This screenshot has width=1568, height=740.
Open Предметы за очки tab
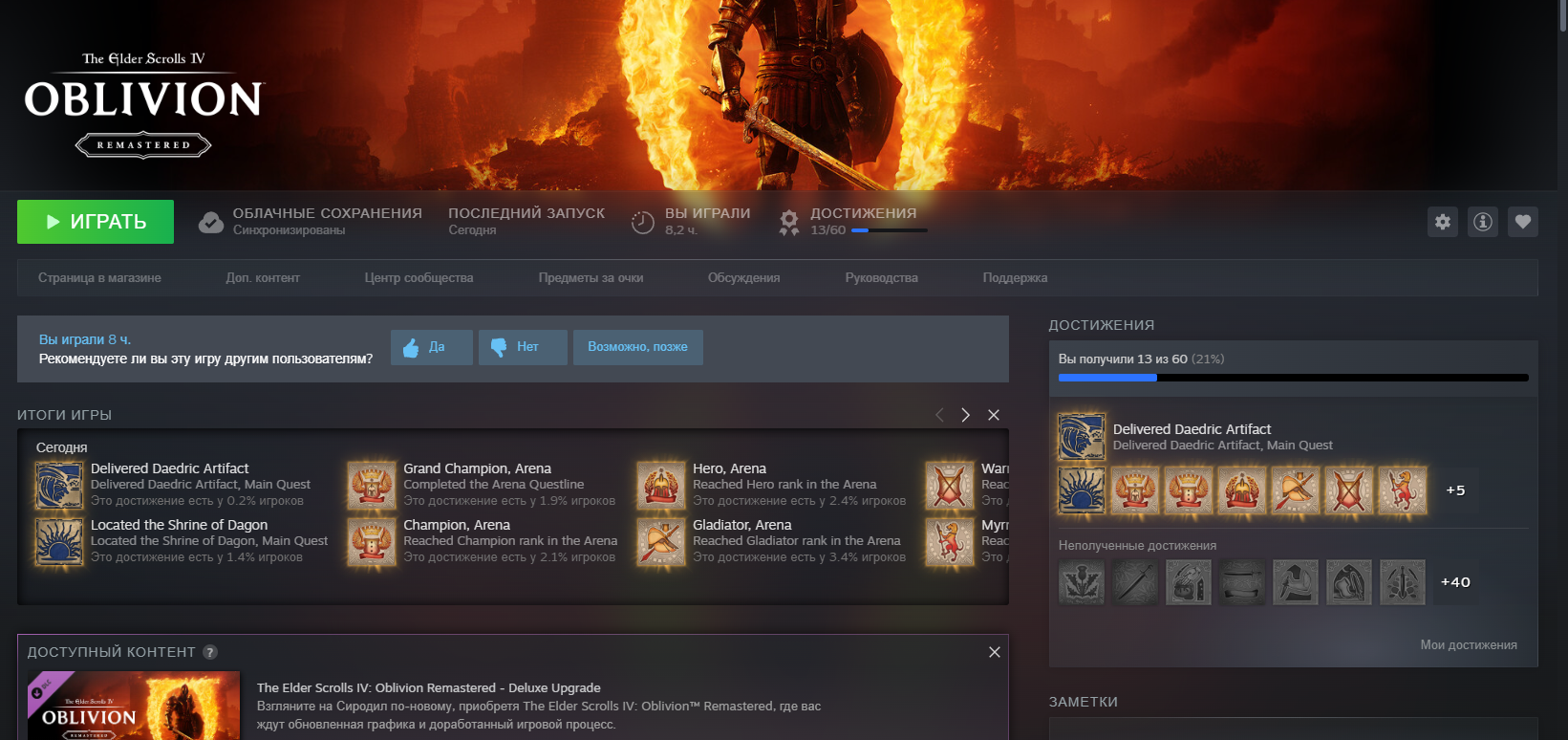591,278
